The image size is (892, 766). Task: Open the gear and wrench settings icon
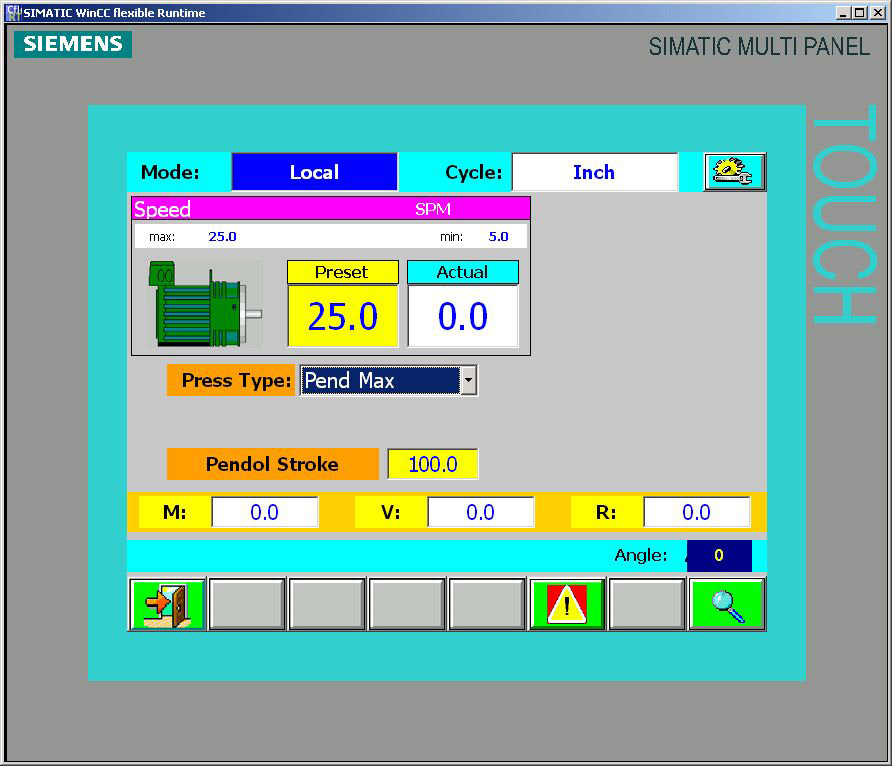pos(734,172)
